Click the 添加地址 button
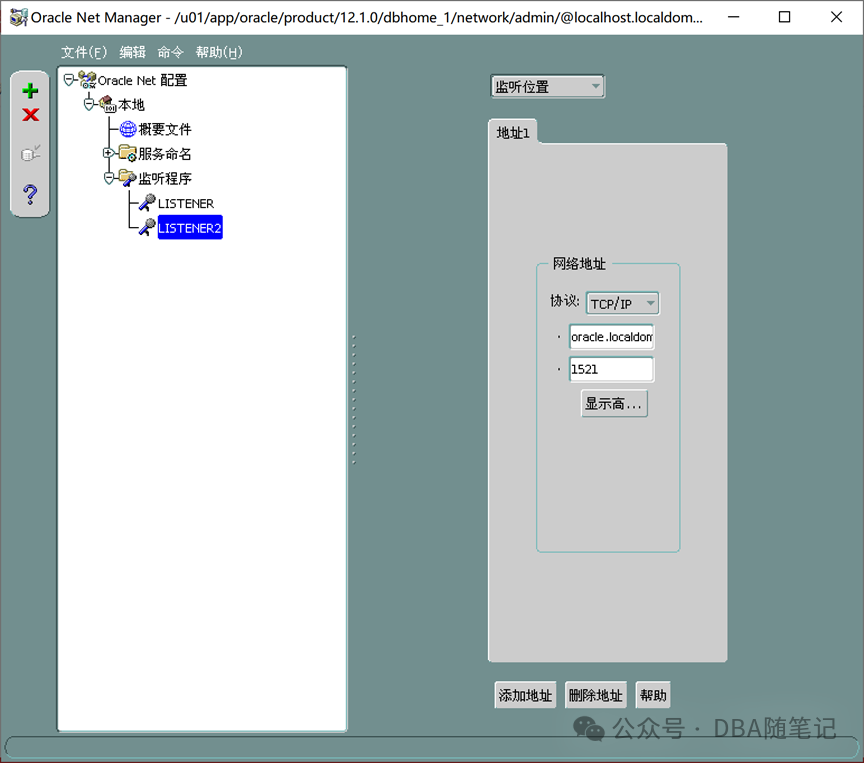 525,695
